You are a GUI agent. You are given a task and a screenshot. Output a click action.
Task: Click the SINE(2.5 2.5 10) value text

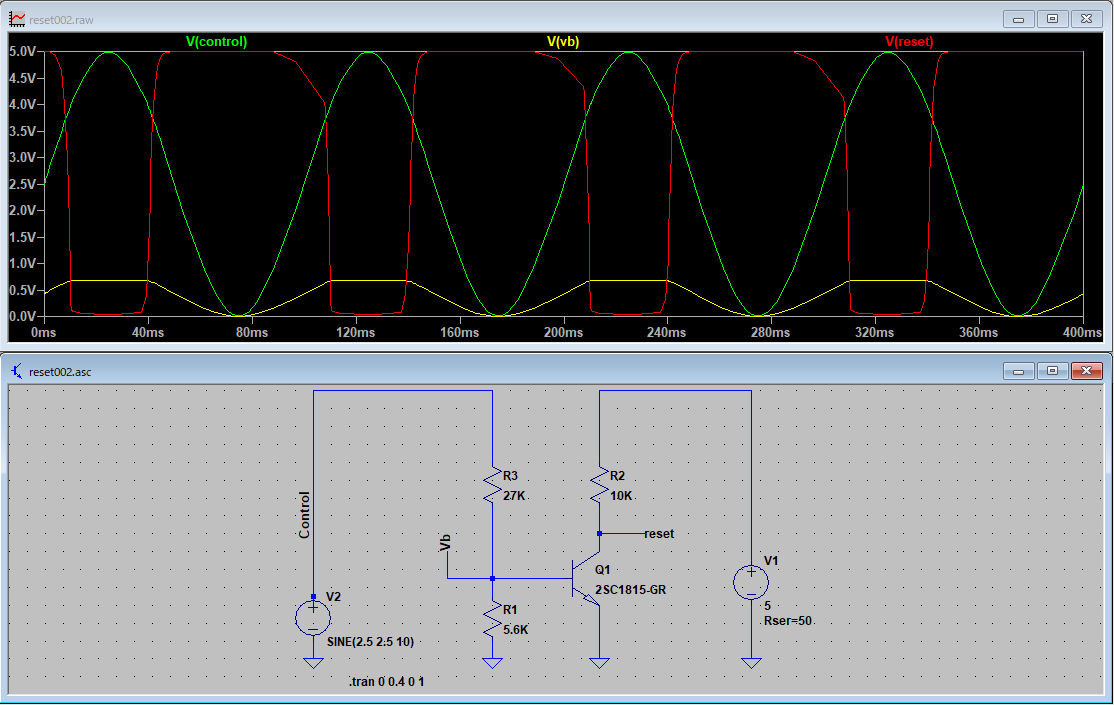tap(370, 642)
